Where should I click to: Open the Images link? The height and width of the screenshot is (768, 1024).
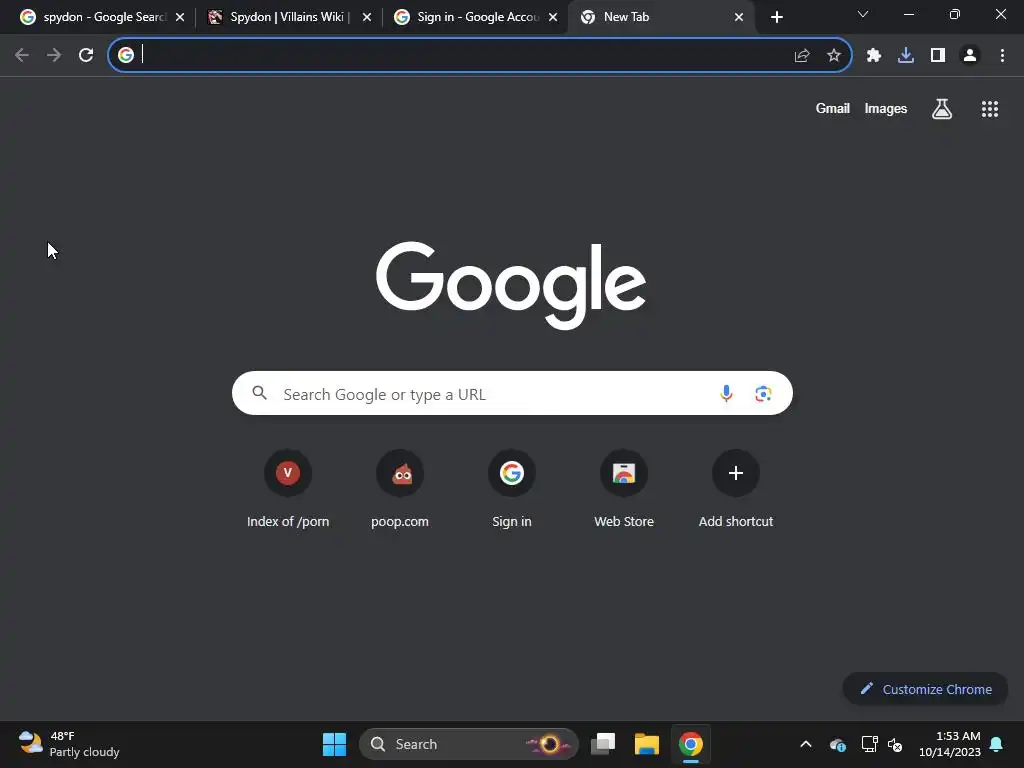click(x=886, y=108)
